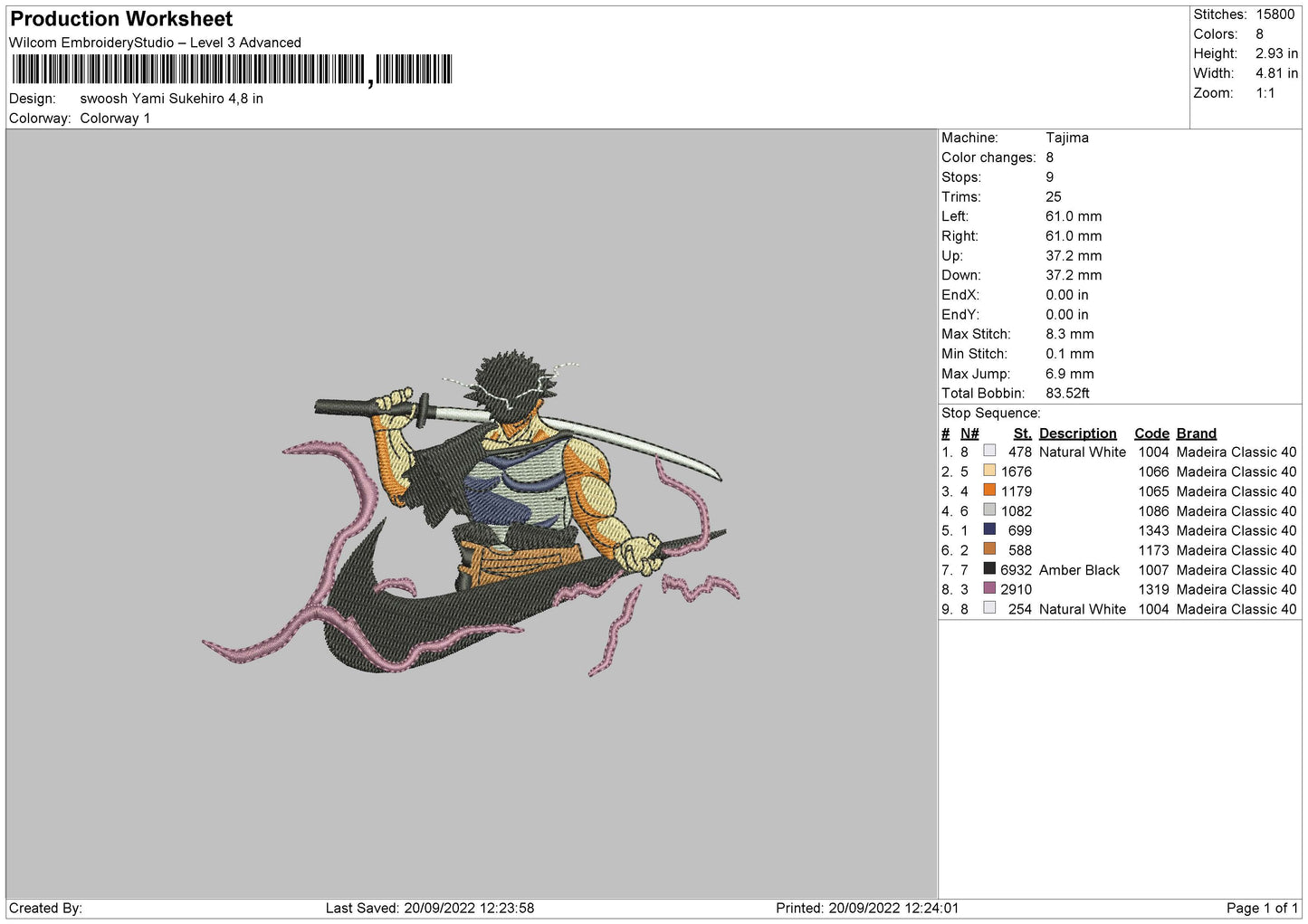Click the purple swatch for code 1319
Screen dimensions: 1308x924
point(989,589)
